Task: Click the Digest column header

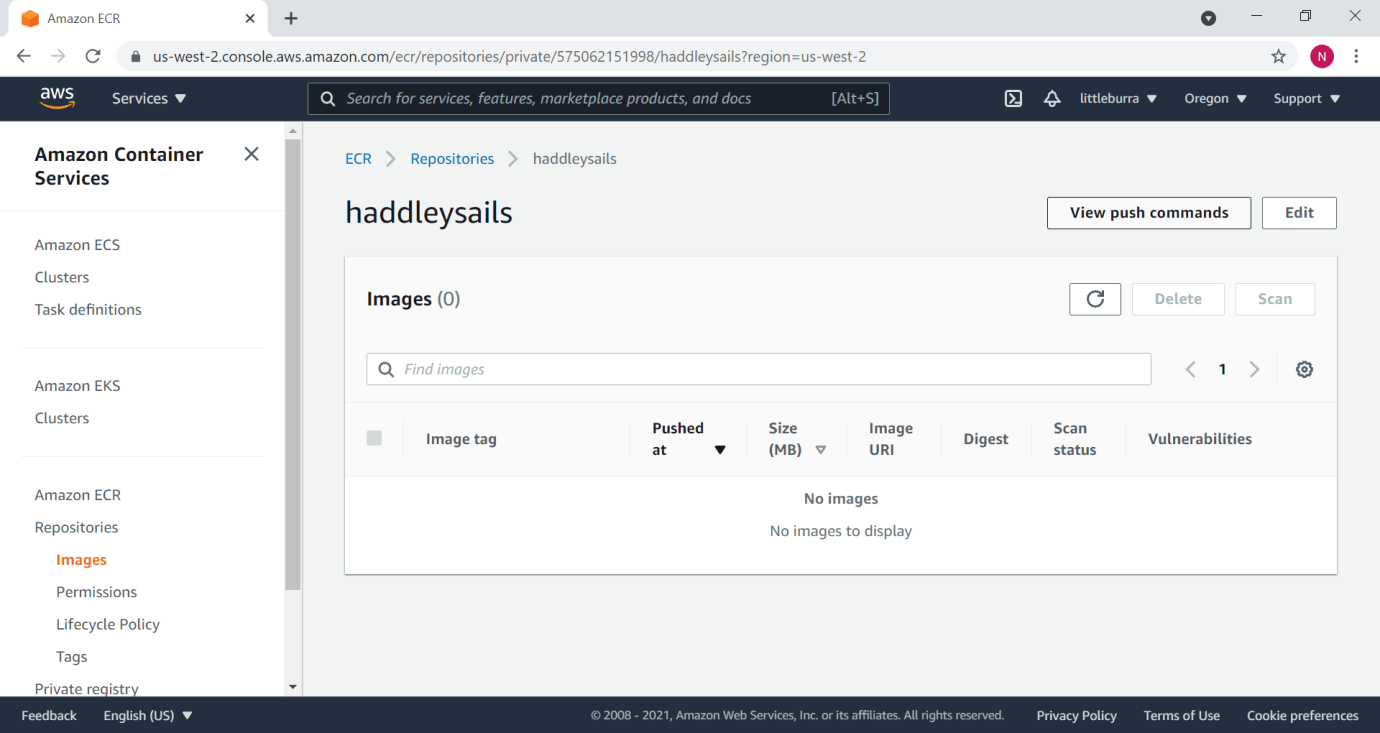Action: pos(986,439)
